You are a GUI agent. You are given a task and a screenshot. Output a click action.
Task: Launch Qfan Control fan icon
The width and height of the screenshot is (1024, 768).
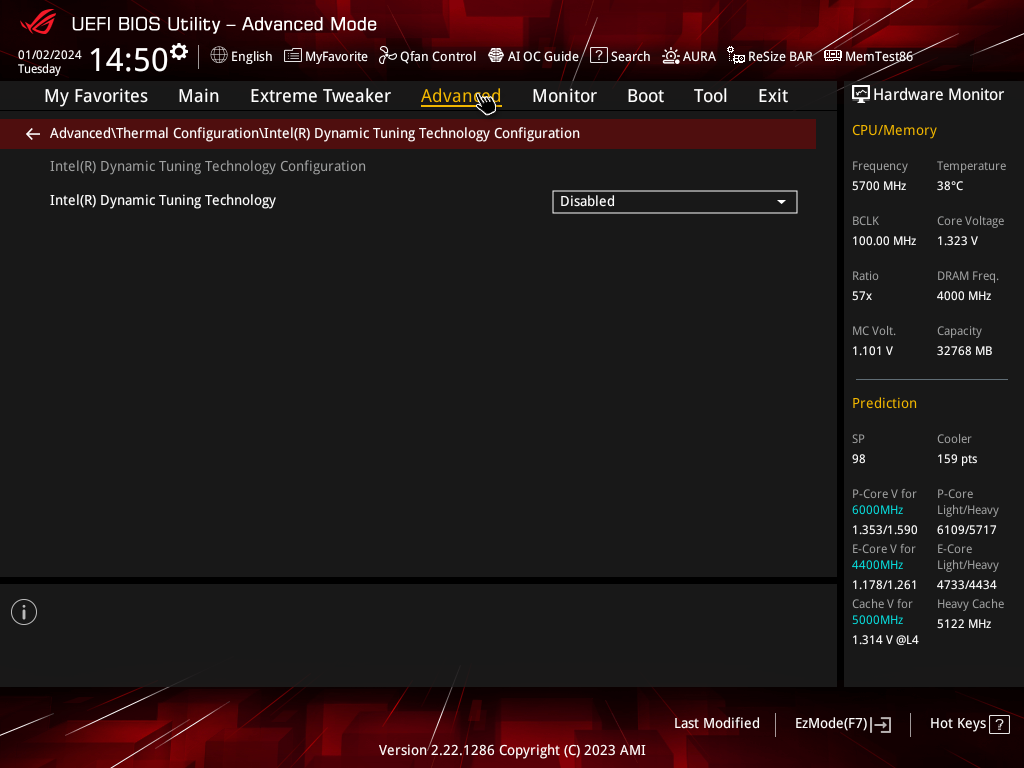[x=388, y=56]
